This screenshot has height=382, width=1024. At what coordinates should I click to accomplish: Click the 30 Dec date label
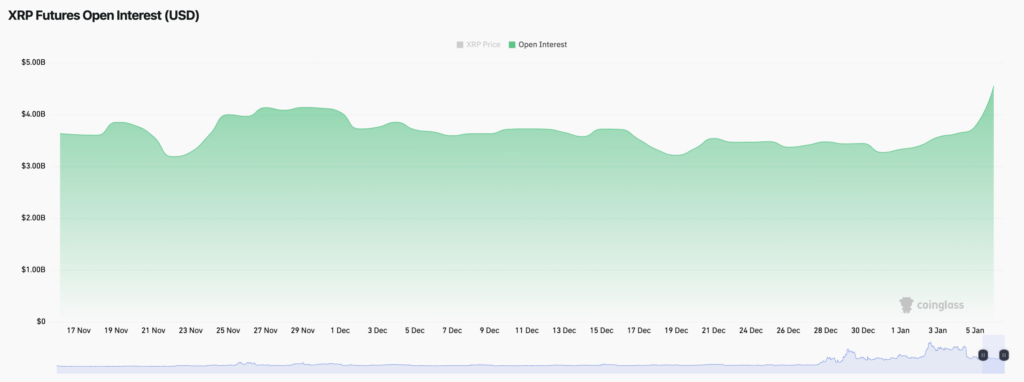[x=863, y=330]
